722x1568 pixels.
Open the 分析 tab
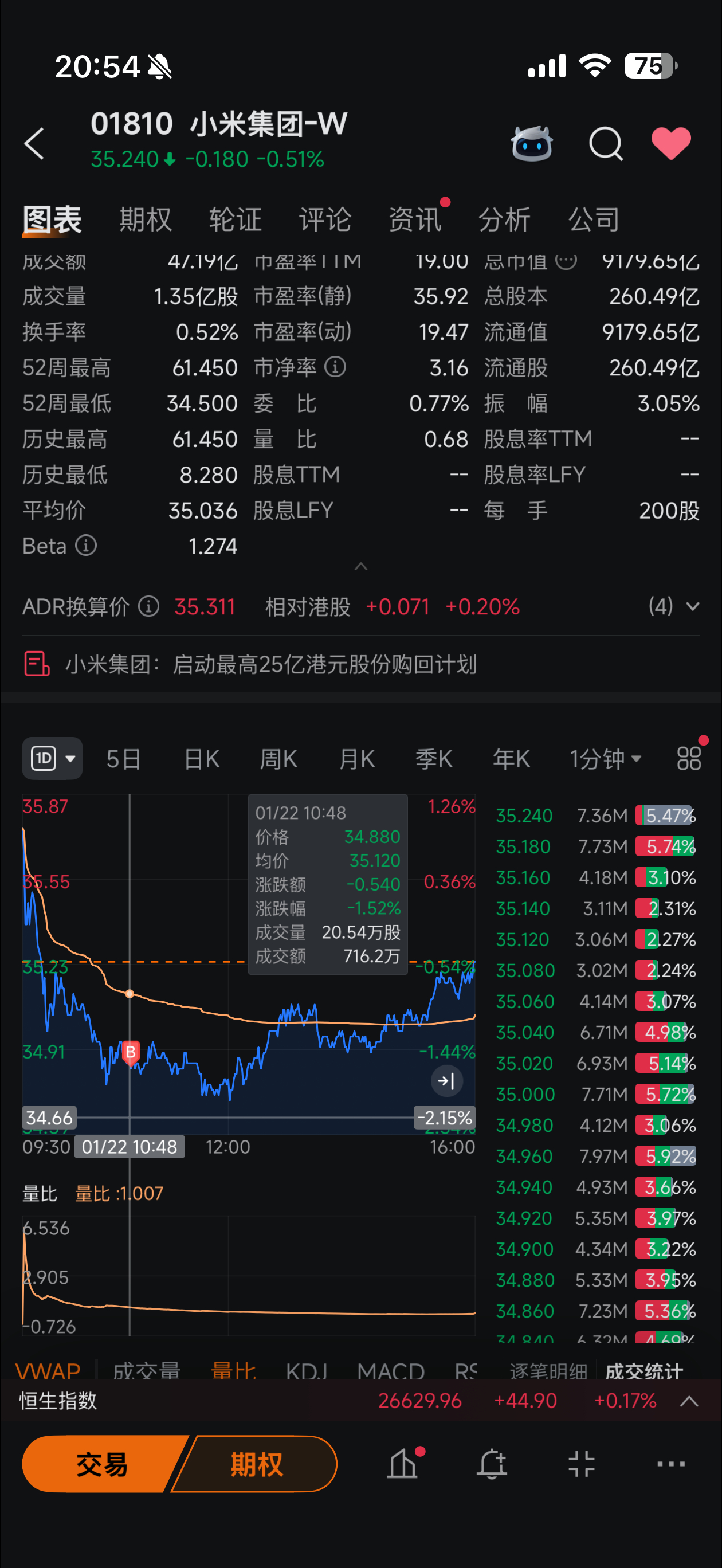pos(505,219)
